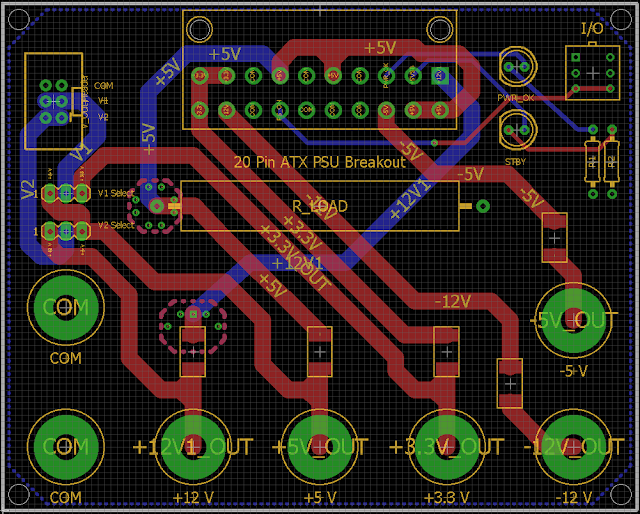Select the SMD fuse beside the "-12V" trace label
Image resolution: width=640 pixels, height=514 pixels.
pyautogui.click(x=510, y=383)
